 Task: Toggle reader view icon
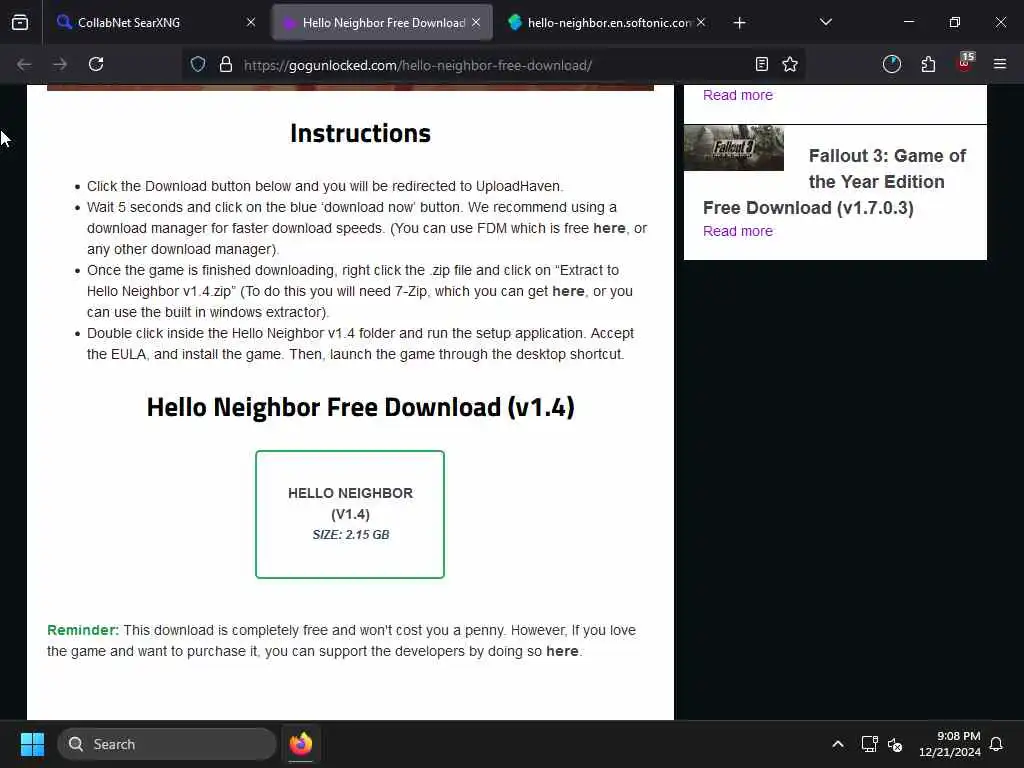tap(761, 64)
